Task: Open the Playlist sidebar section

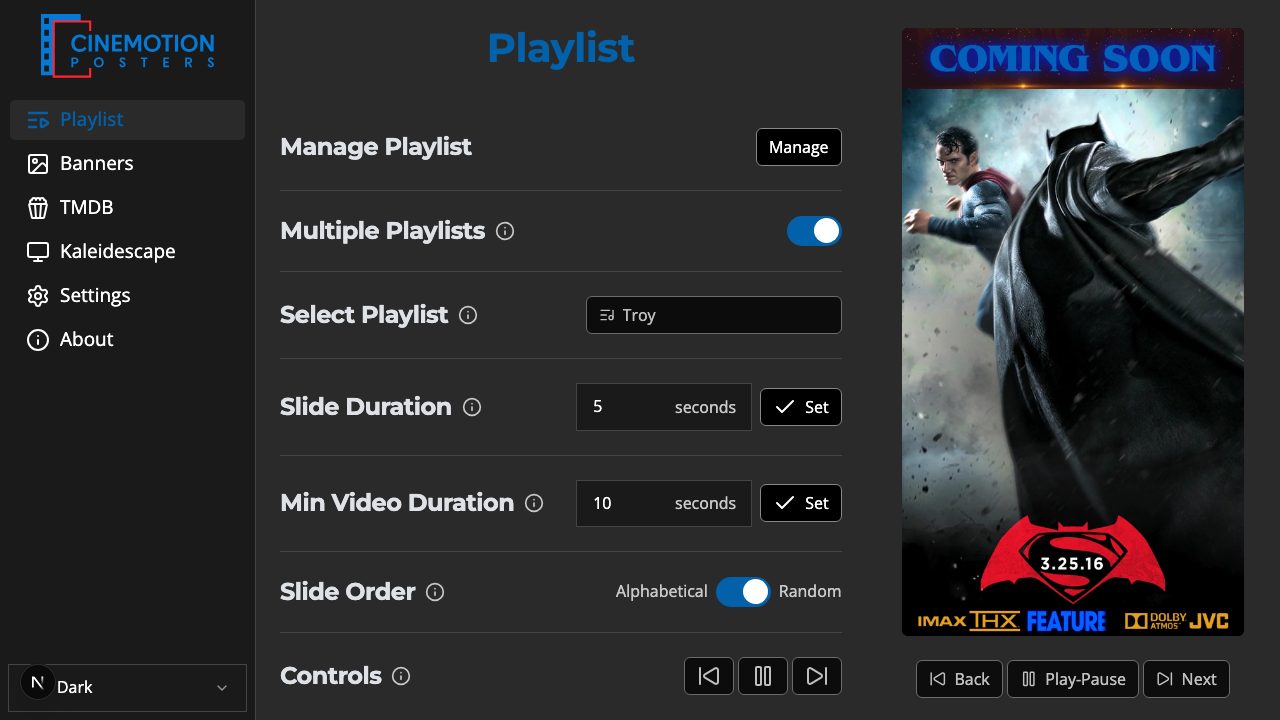Action: [x=127, y=120]
